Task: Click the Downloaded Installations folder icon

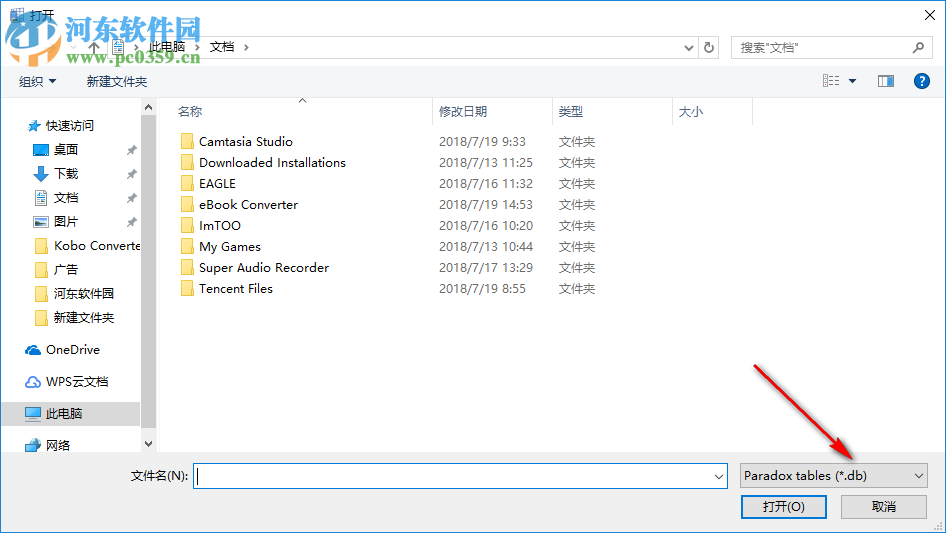Action: click(x=187, y=162)
